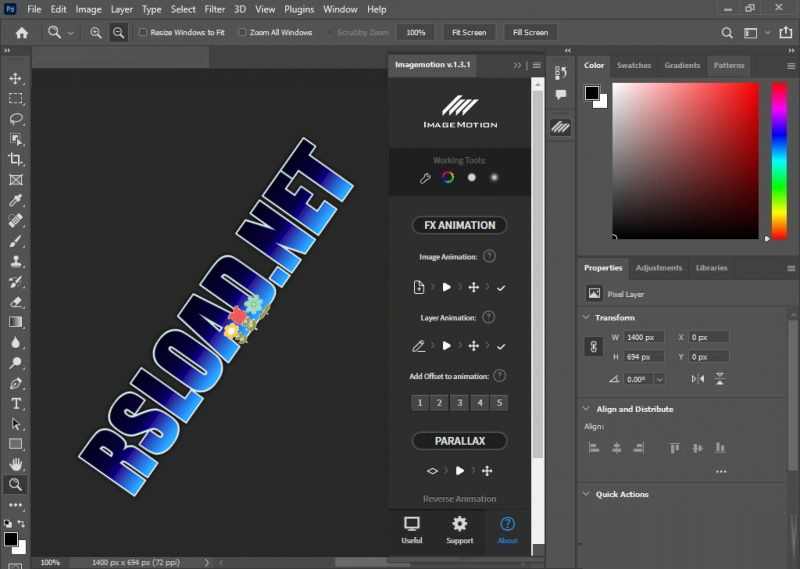Image resolution: width=800 pixels, height=569 pixels.
Task: Flip horizontally in Transform section
Action: (697, 379)
